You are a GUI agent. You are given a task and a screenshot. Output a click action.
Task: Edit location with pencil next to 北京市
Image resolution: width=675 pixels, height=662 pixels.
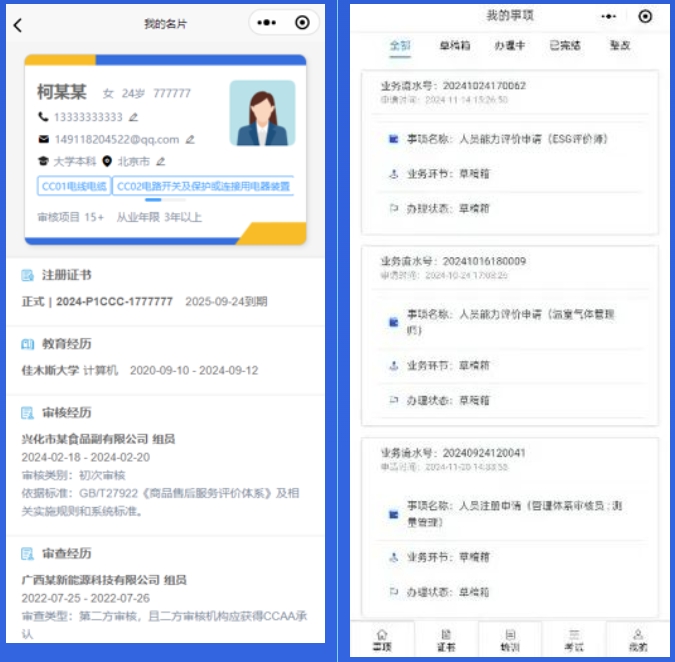(x=160, y=161)
